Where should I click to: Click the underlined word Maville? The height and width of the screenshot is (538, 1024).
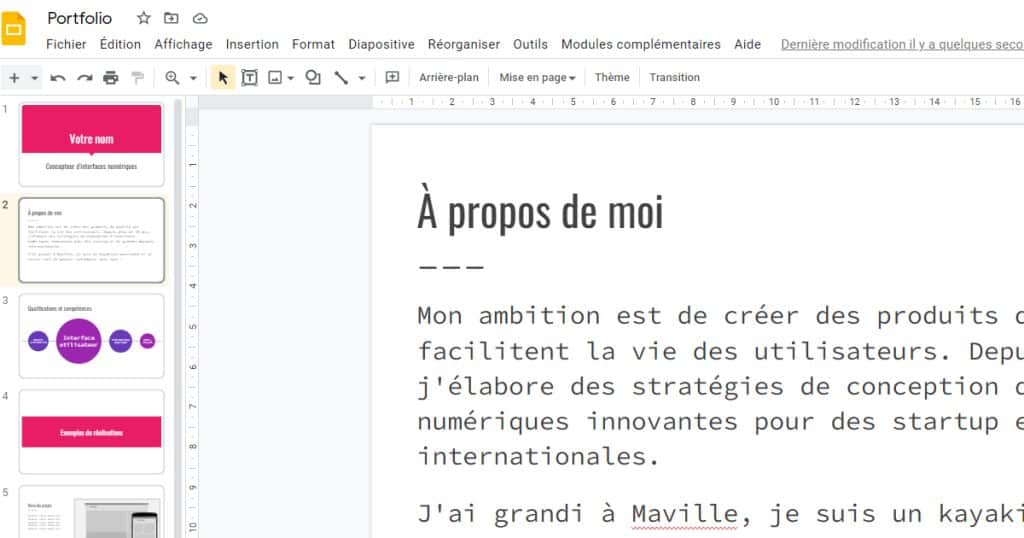click(684, 514)
